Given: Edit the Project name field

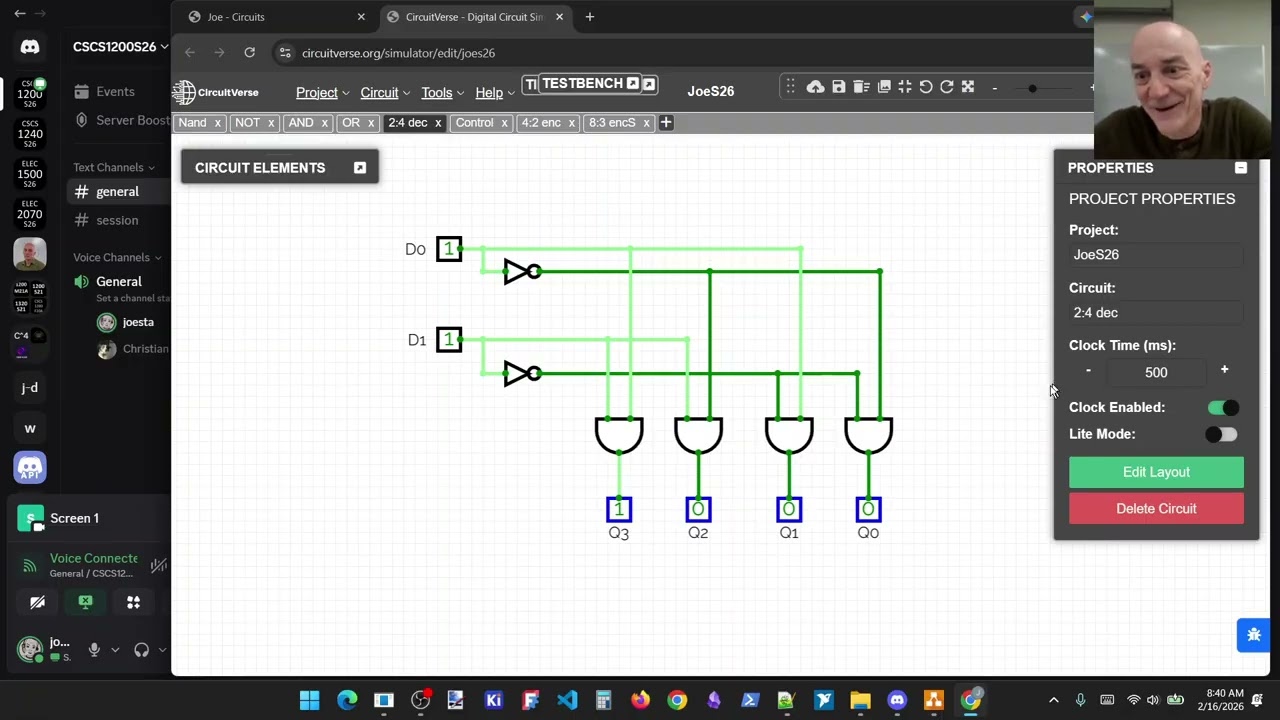Looking at the screenshot, I should click(1156, 255).
